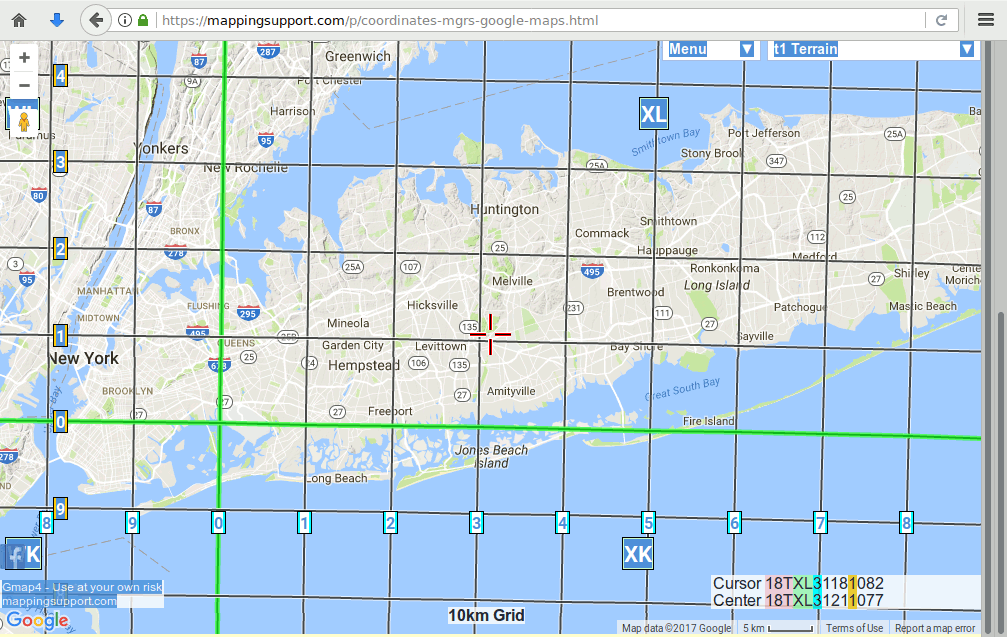1007x637 pixels.
Task: Click the Street View pegman icon
Action: tap(24, 119)
